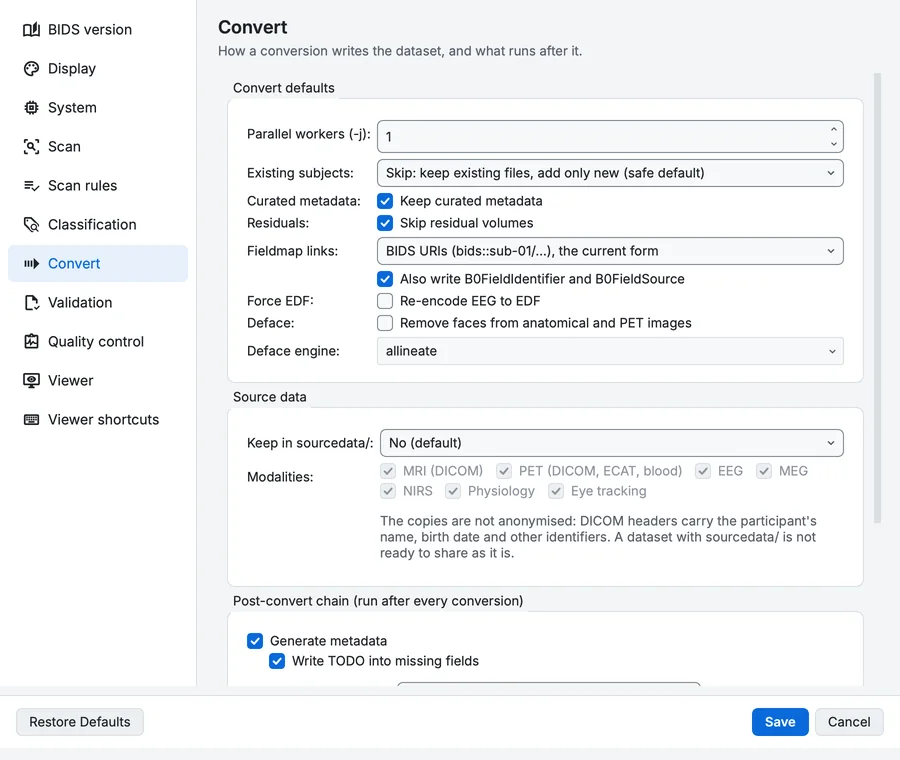Decrease Parallel workers with the down arrow
Viewport: 900px width, 760px height.
coord(833,144)
